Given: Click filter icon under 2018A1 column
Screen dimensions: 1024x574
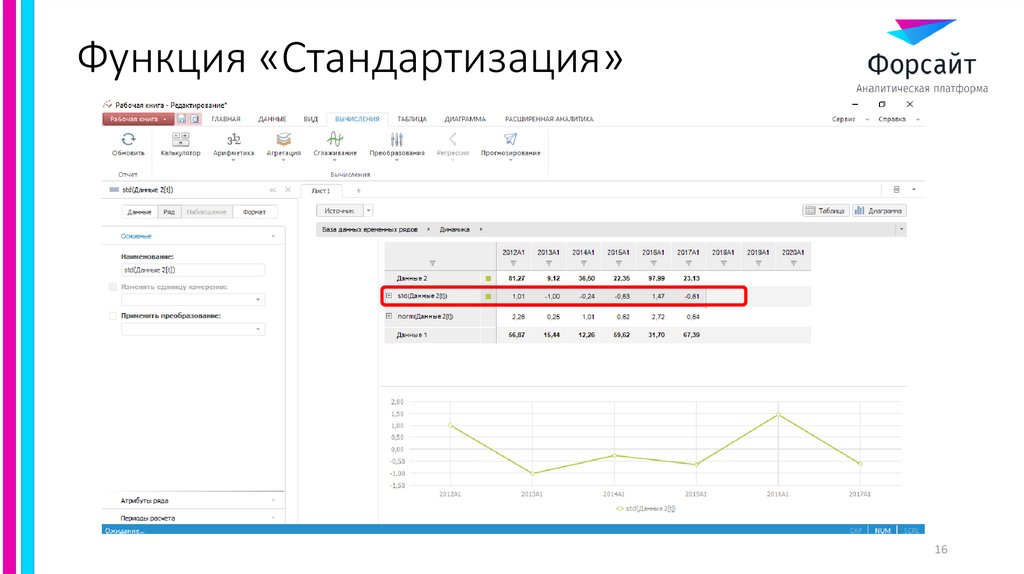Looking at the screenshot, I should point(724,263).
